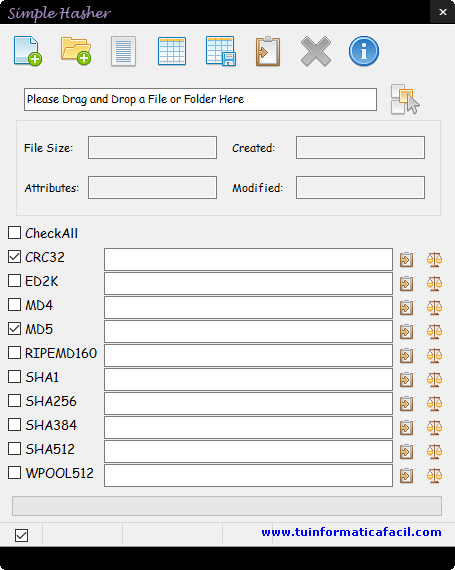Uncheck the CRC32 checkbox
The image size is (455, 570).
coord(15,257)
